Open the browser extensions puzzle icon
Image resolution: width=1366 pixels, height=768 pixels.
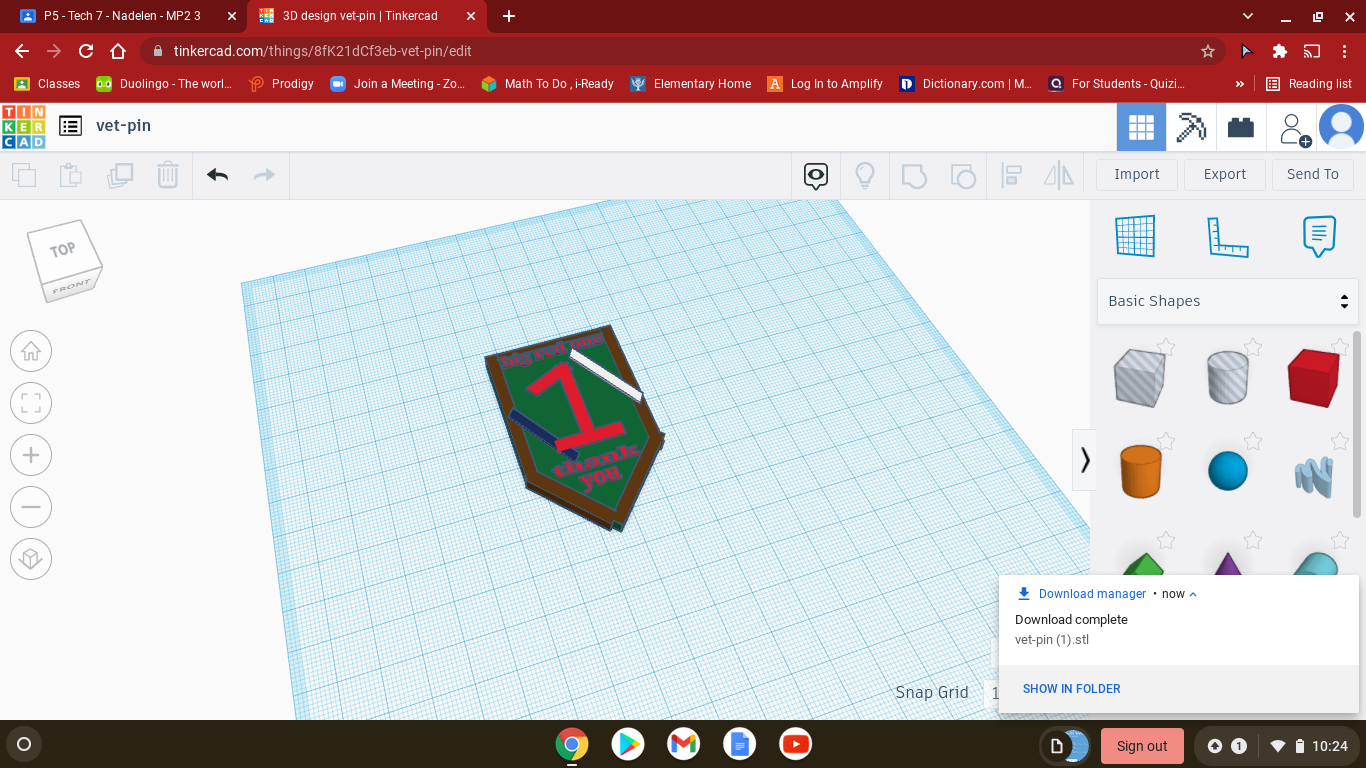[1279, 51]
